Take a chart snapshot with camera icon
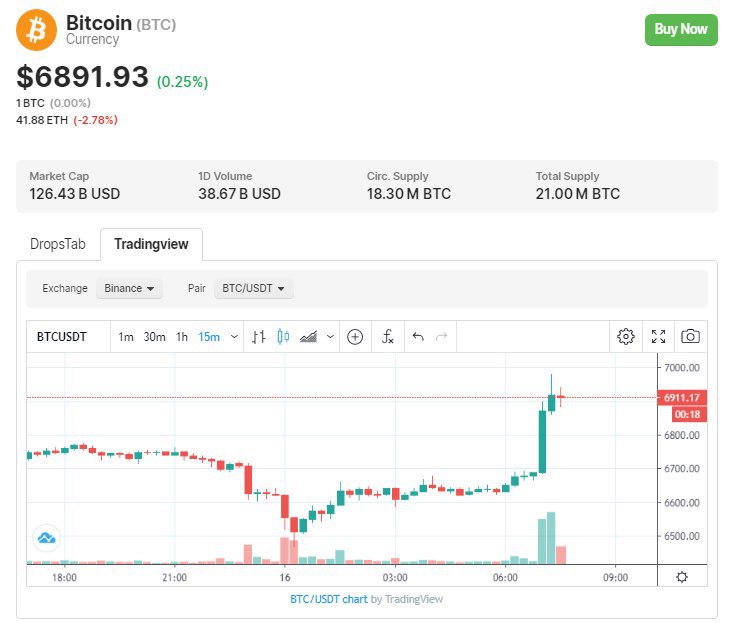 point(690,336)
